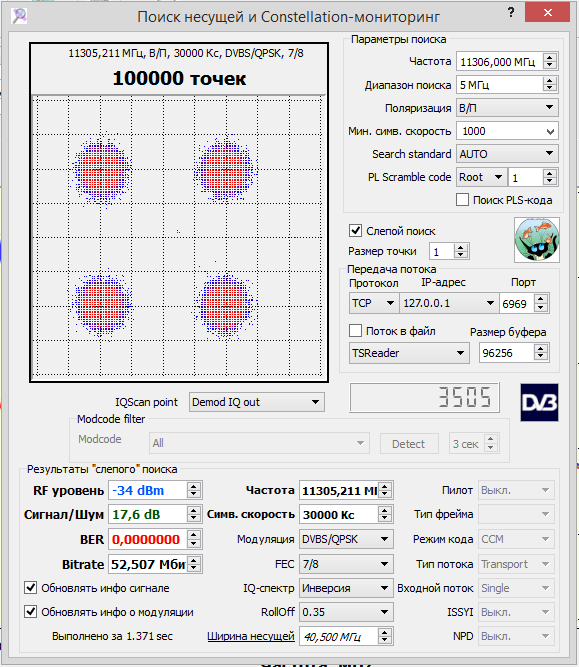
Task: Click the 100000 точек label
Action: click(179, 78)
